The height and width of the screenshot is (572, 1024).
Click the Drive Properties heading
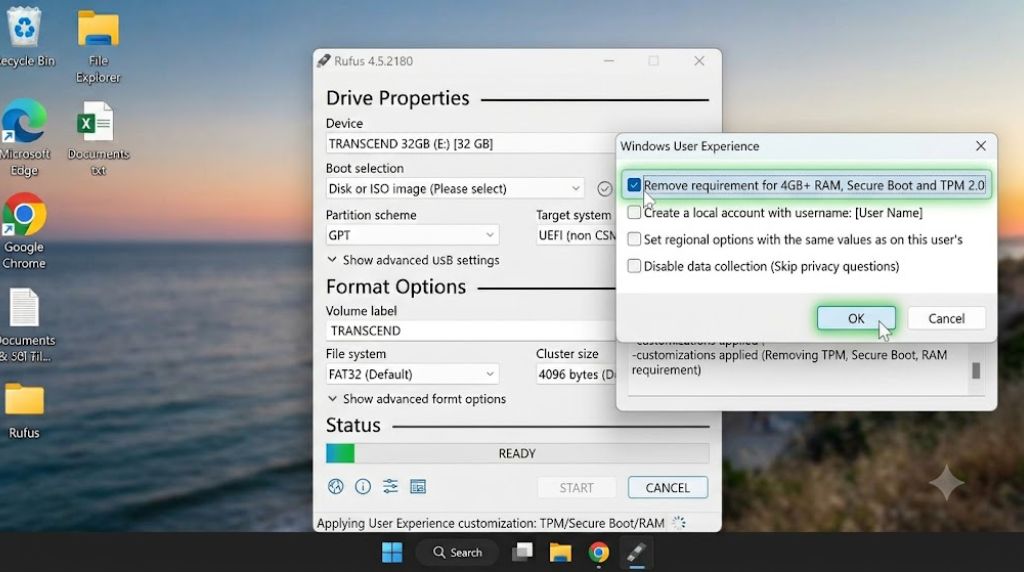(x=398, y=98)
